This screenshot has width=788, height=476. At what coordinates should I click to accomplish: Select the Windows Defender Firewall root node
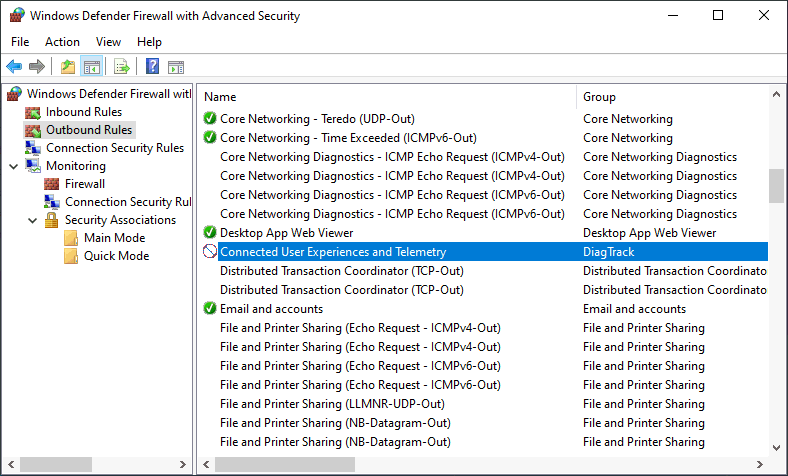pos(109,93)
